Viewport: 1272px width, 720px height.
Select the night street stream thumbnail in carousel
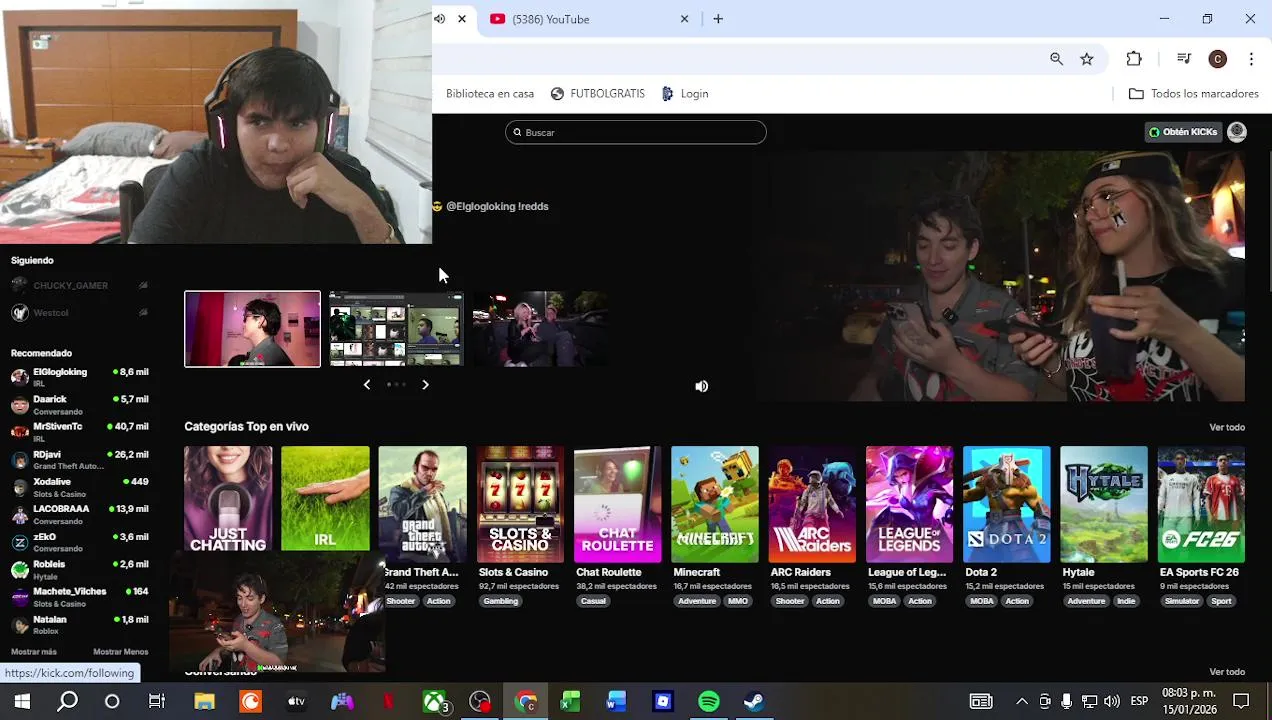pyautogui.click(x=540, y=329)
